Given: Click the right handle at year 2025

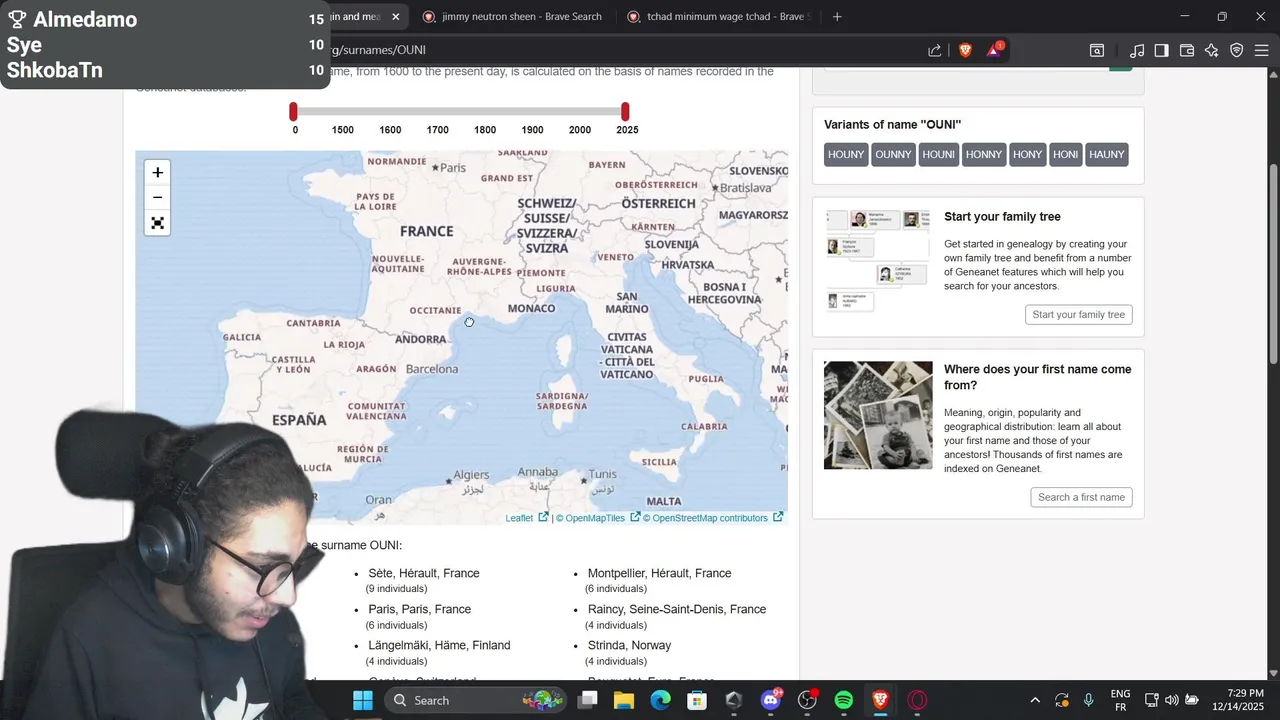Looking at the screenshot, I should click(x=625, y=111).
